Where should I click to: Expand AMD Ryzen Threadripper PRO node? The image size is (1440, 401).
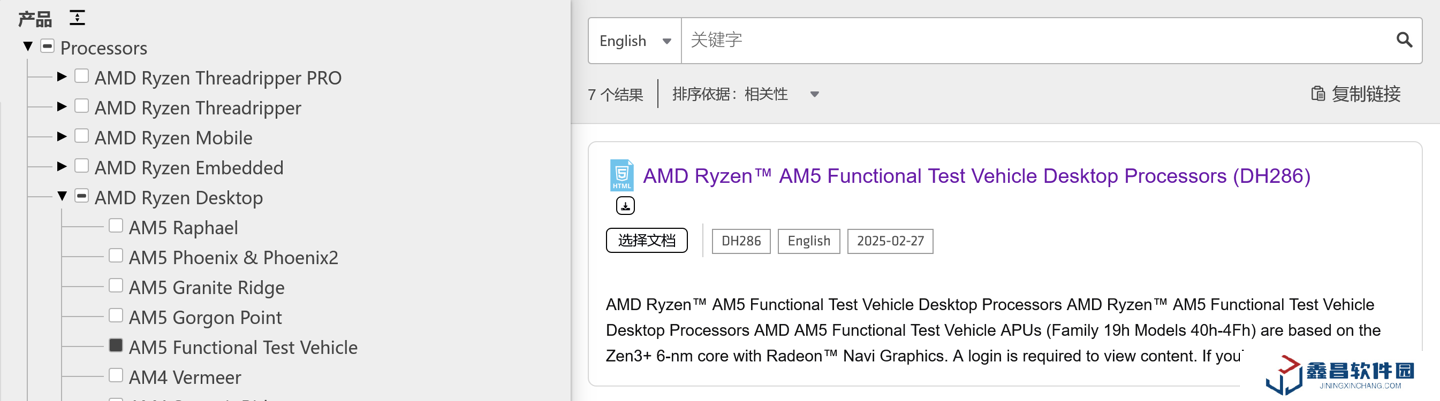click(62, 77)
